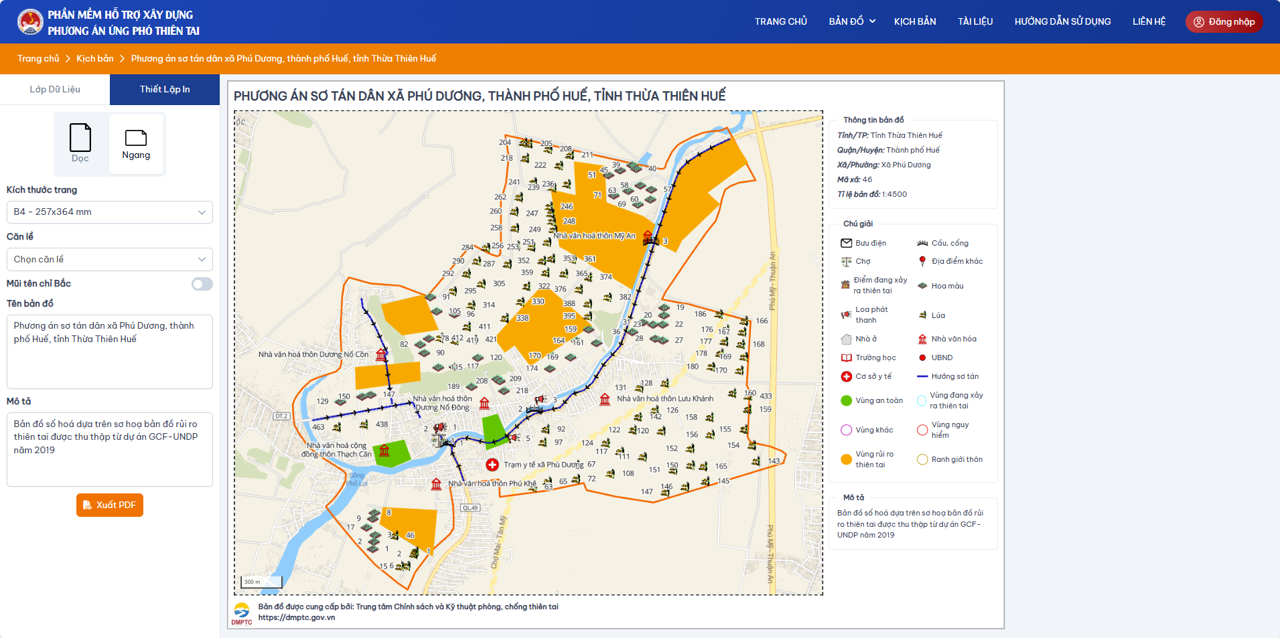Switch to the Lớp Dữ Liệu tab
Image resolution: width=1280 pixels, height=638 pixels.
pos(55,89)
